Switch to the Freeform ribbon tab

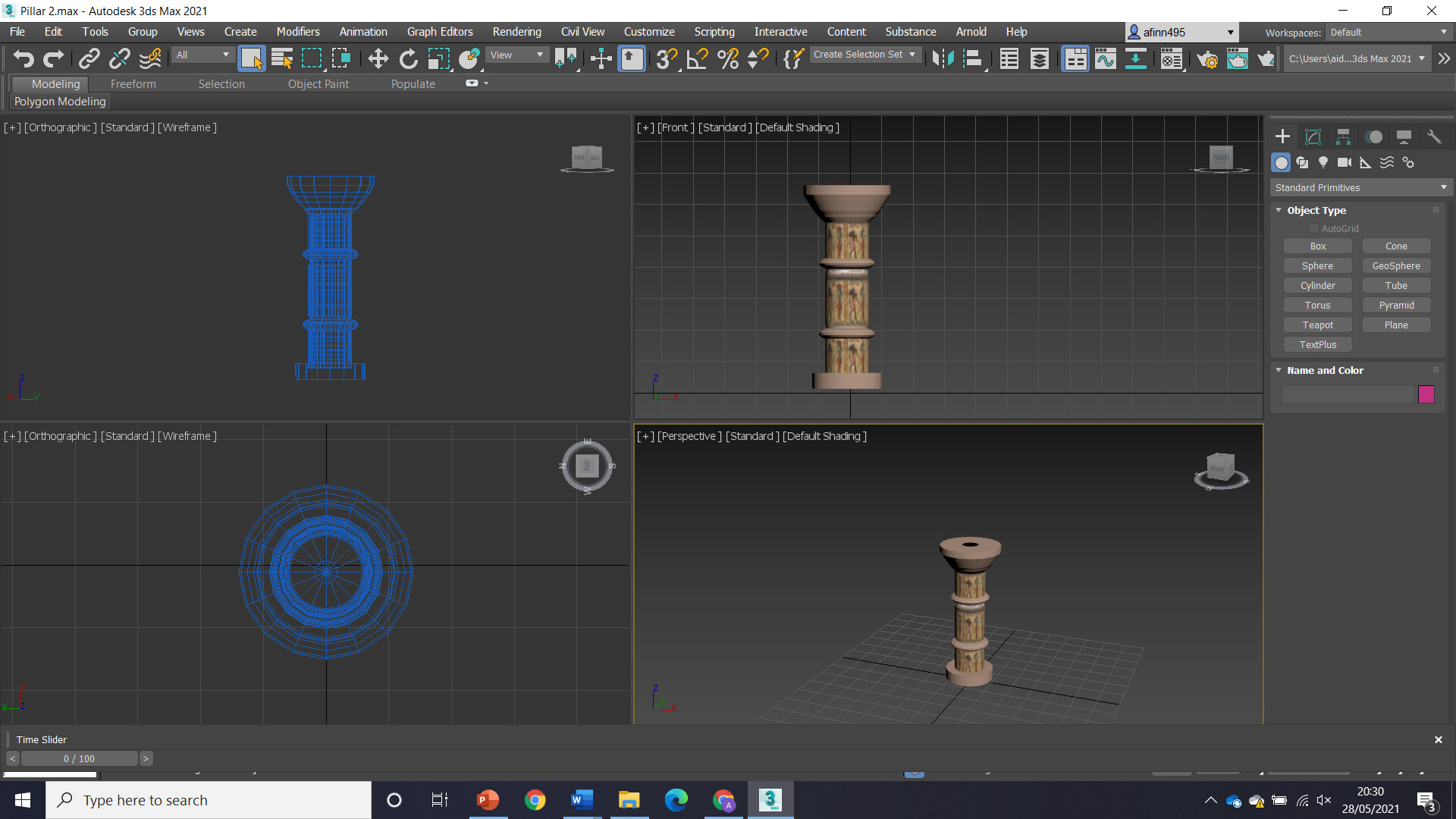(x=133, y=84)
